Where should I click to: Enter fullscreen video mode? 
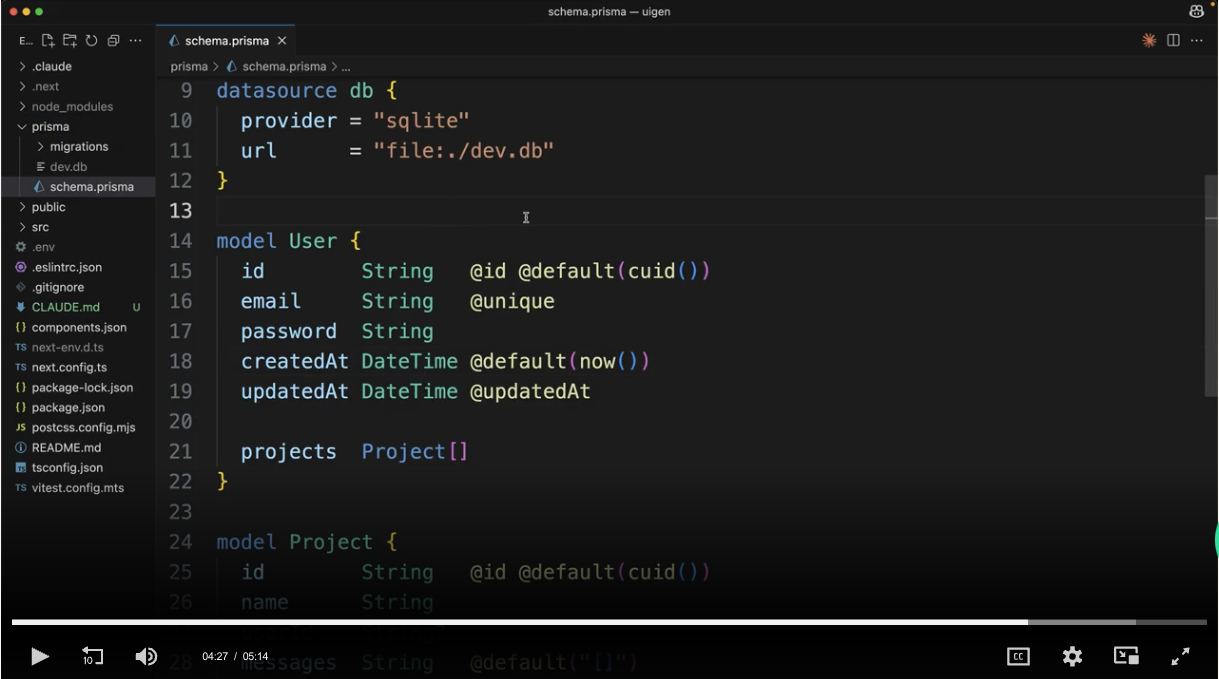click(x=1180, y=656)
